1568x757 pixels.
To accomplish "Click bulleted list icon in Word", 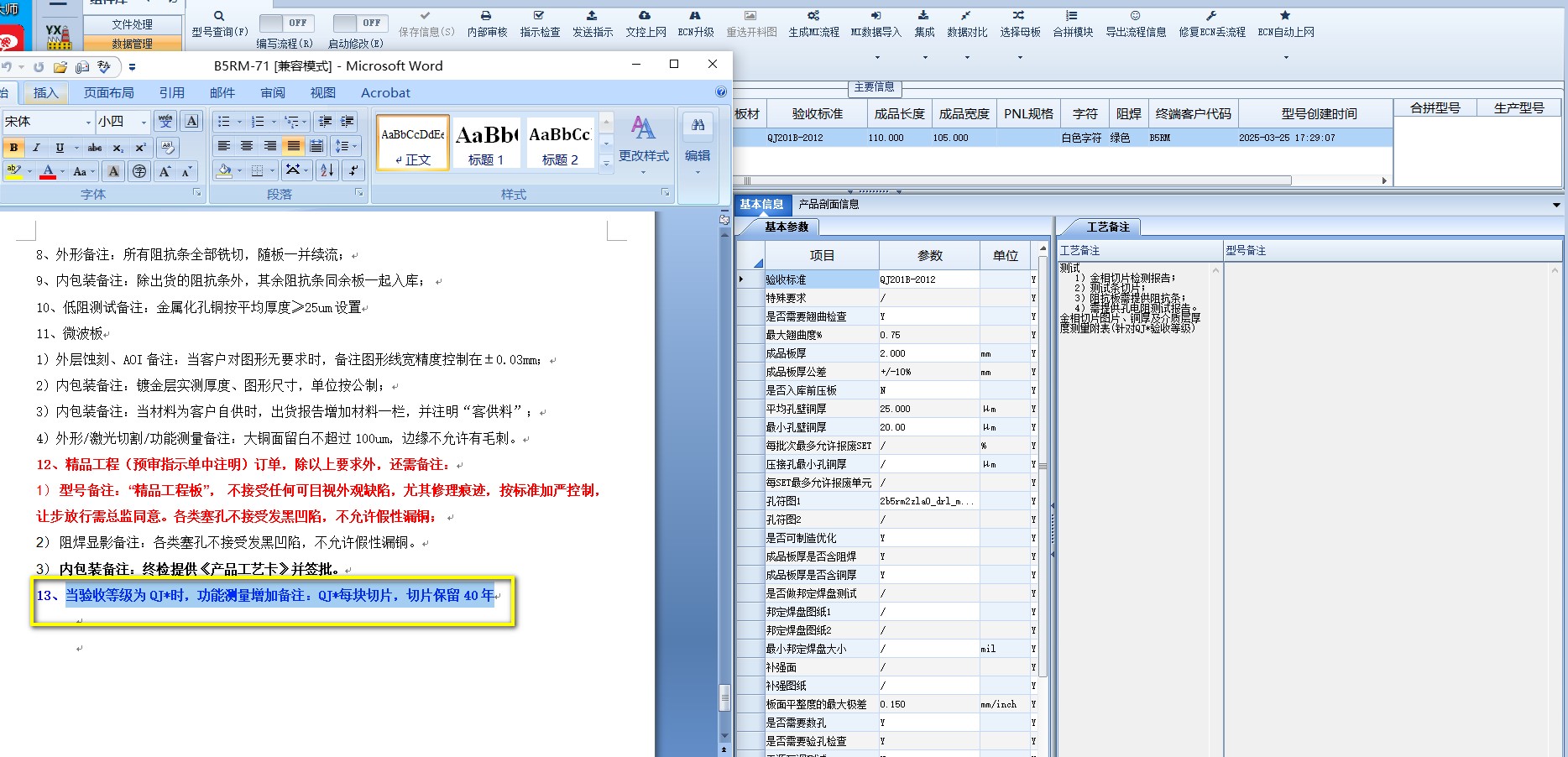I will pyautogui.click(x=223, y=122).
